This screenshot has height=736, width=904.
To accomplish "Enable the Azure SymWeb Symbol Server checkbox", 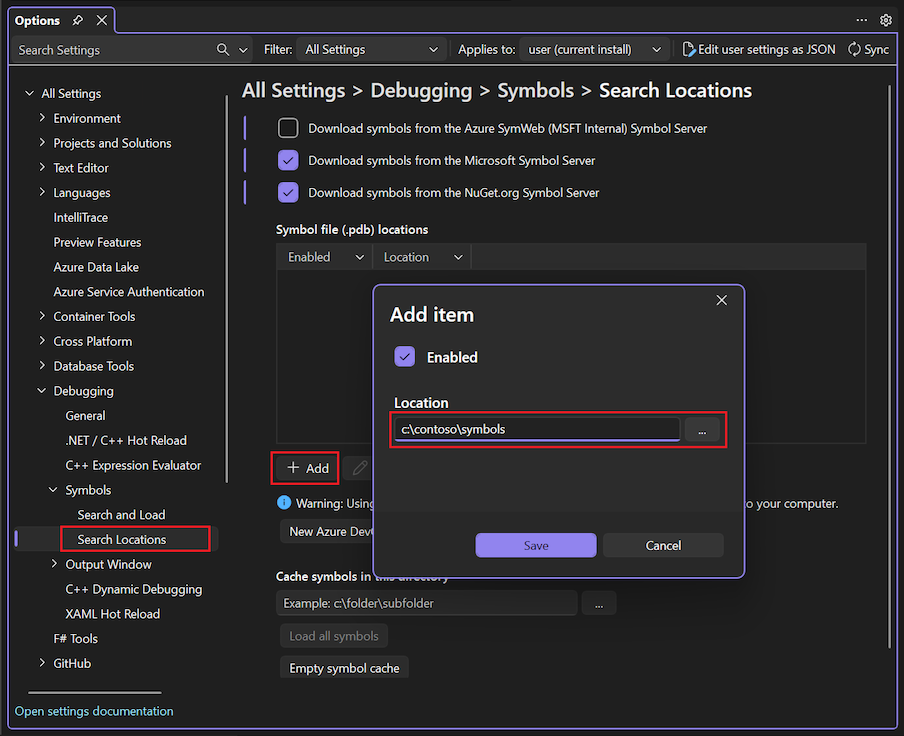I will point(288,127).
